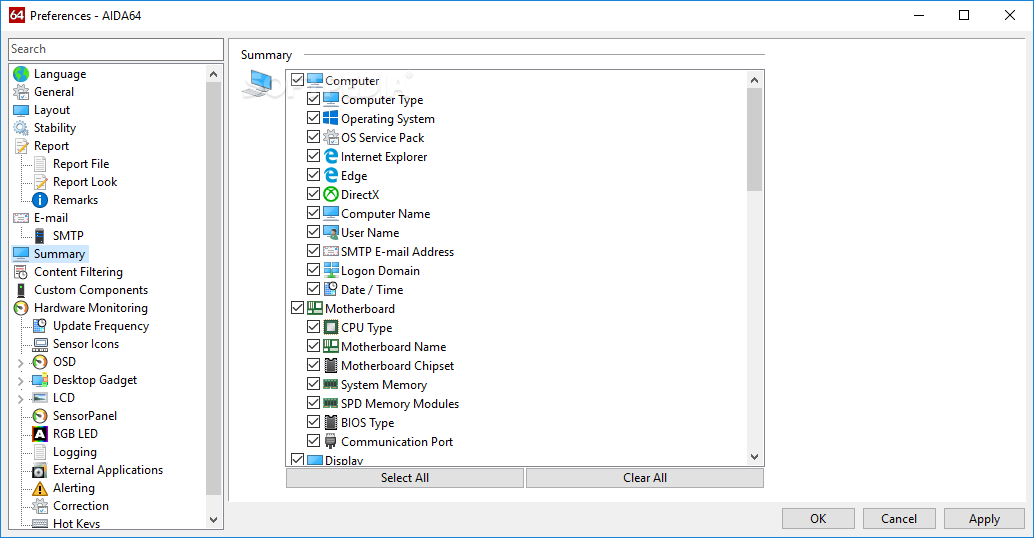
Task: Click the RGB LED icon
Action: click(x=40, y=434)
